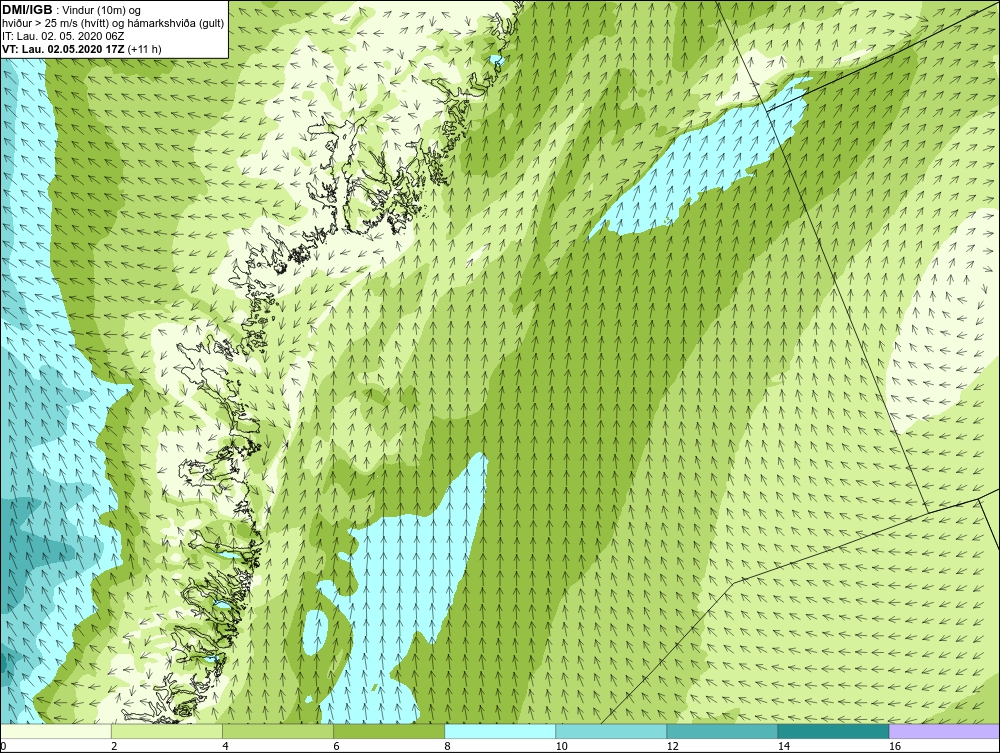Click the 2–4 m/s light green legend swatch
The image size is (1000, 753).
click(x=167, y=731)
